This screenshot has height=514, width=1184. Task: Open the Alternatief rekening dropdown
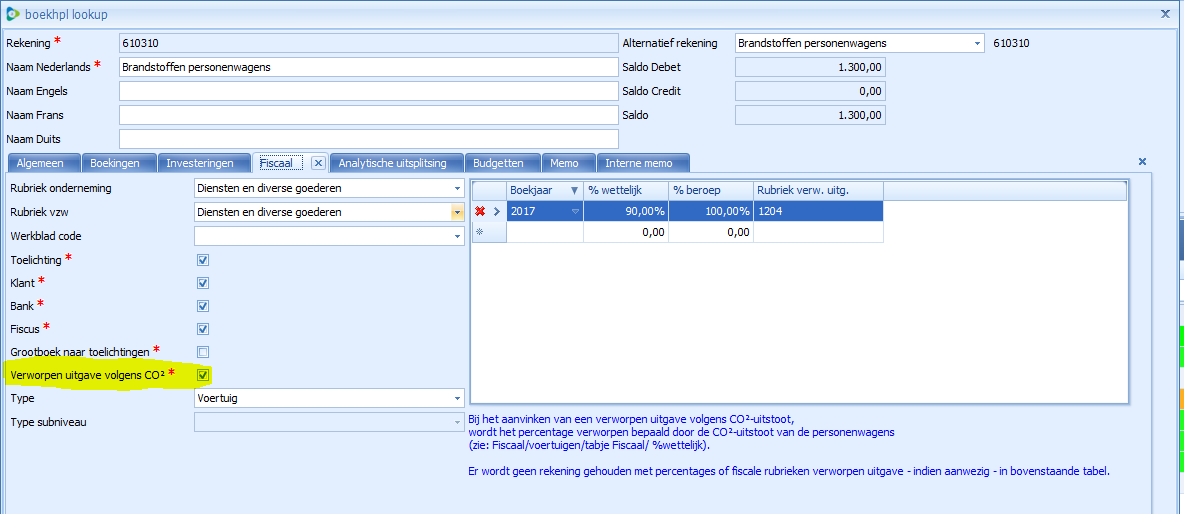pyautogui.click(x=977, y=43)
